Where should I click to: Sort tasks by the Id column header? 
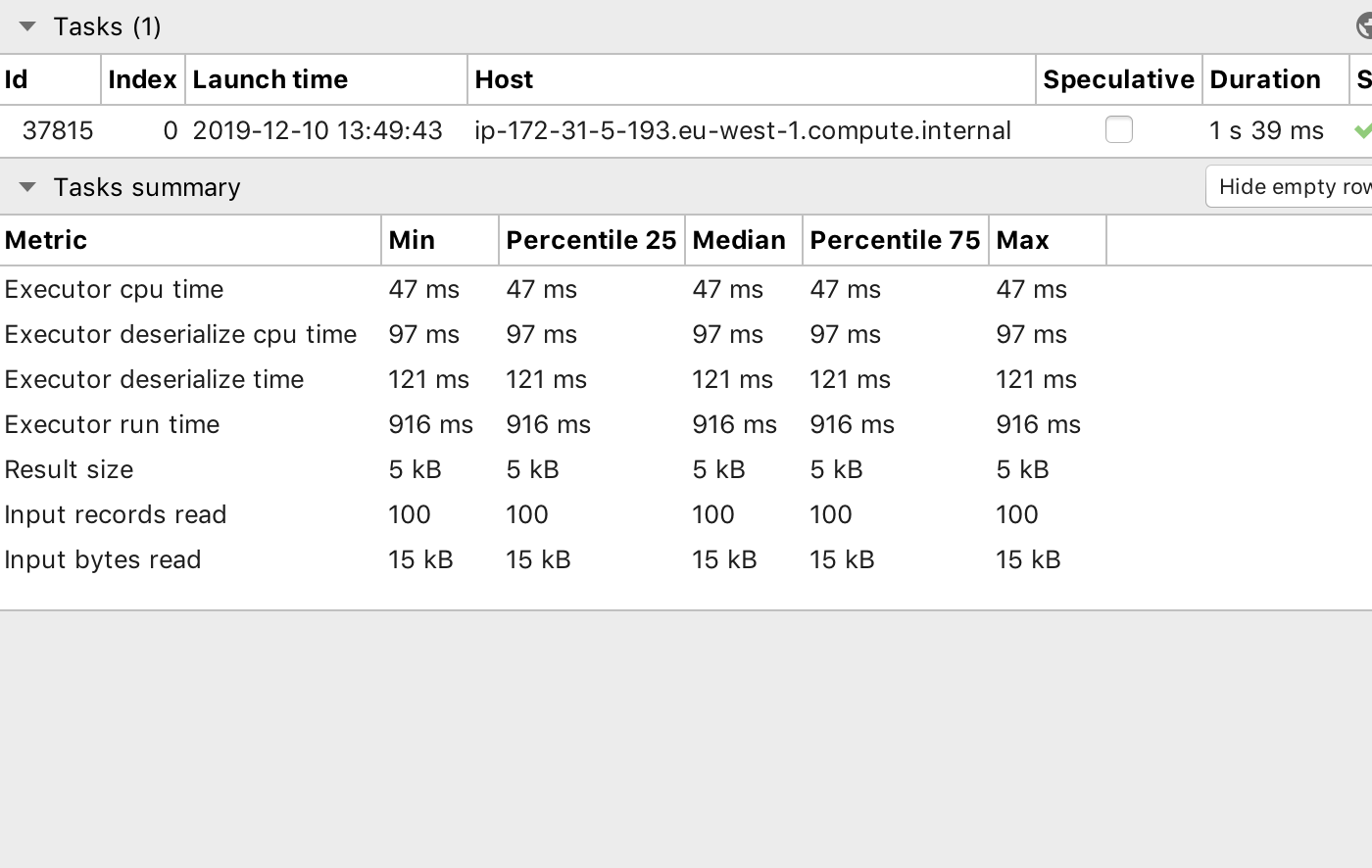click(50, 79)
